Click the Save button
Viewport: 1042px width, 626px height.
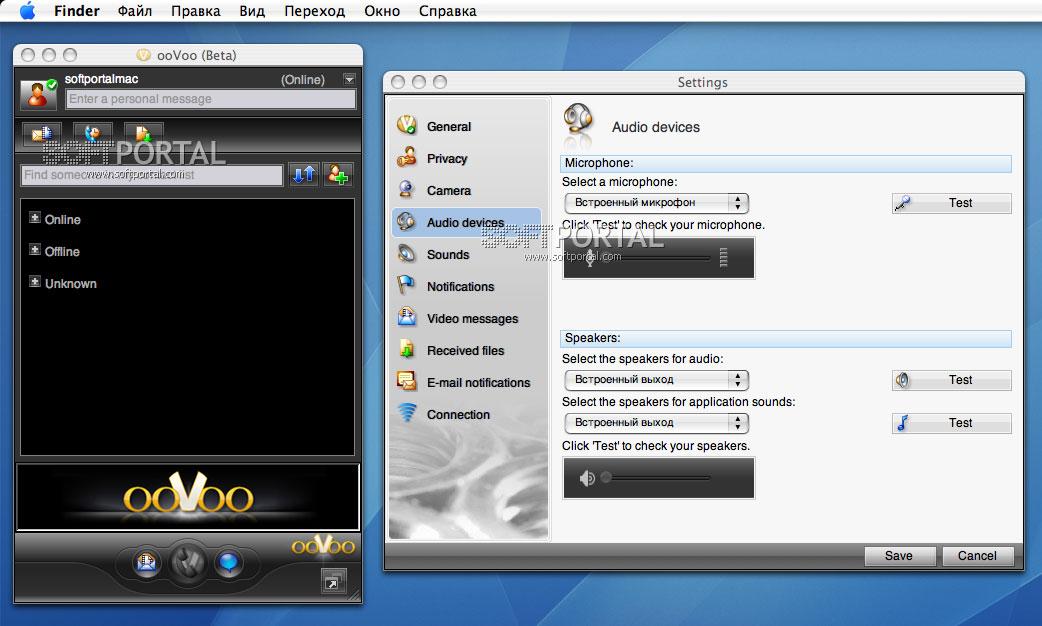pos(900,556)
